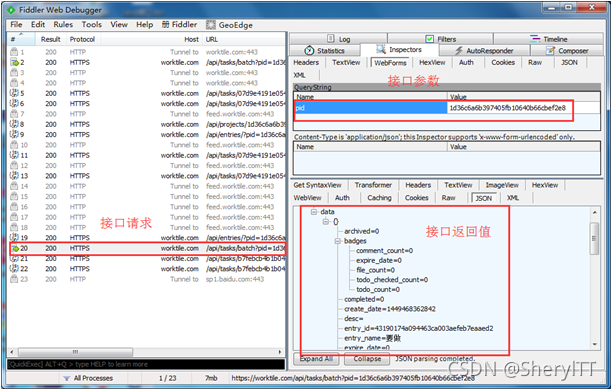Collapse the data node in JSON tree
Screen dimensions: 612x390
[313, 212]
